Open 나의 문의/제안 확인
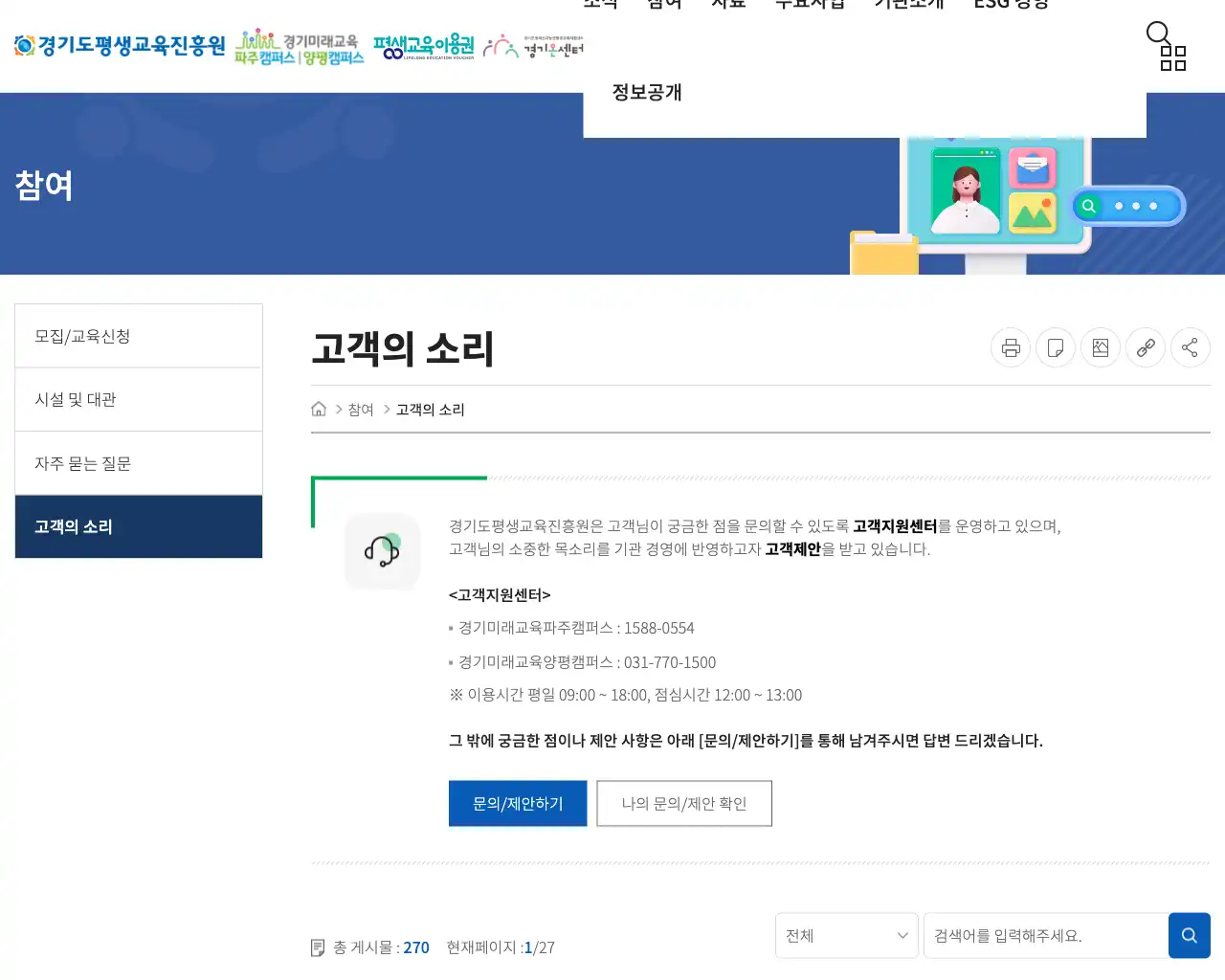The image size is (1225, 980). [x=684, y=804]
